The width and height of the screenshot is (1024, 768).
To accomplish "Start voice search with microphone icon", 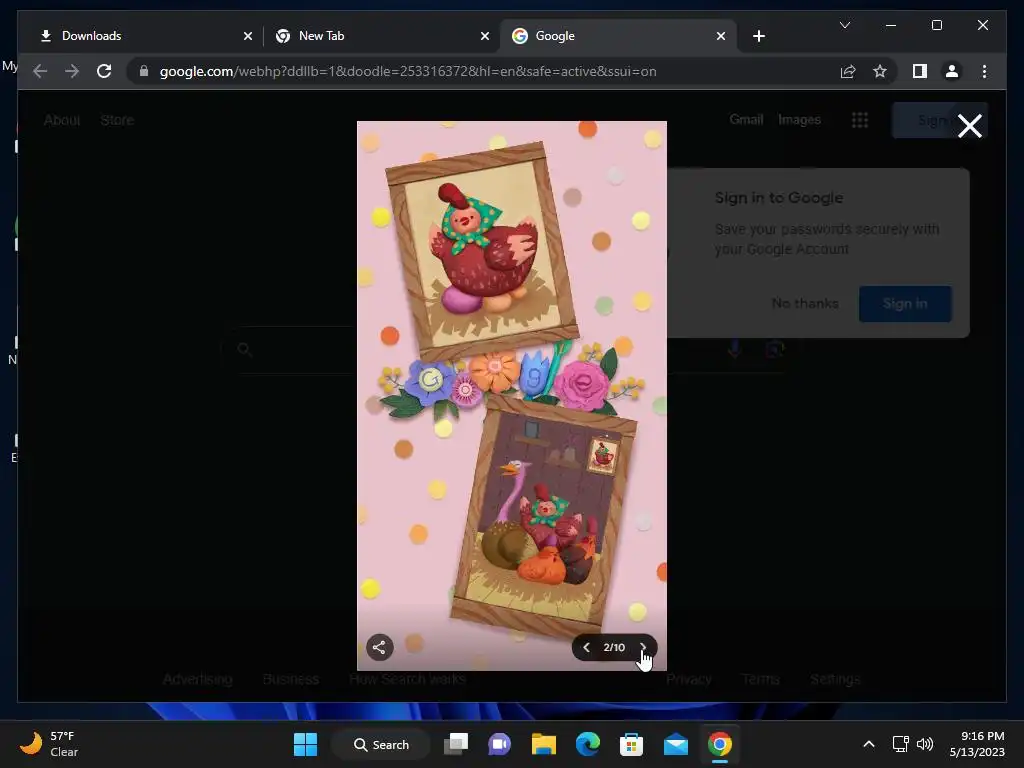I will [735, 349].
